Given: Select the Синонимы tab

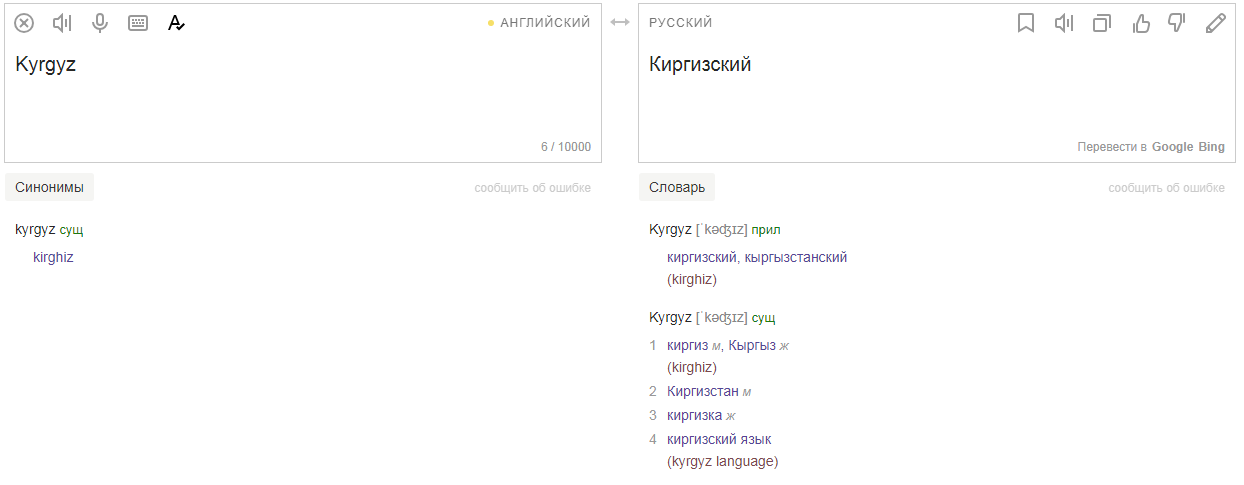Looking at the screenshot, I should click(x=49, y=187).
